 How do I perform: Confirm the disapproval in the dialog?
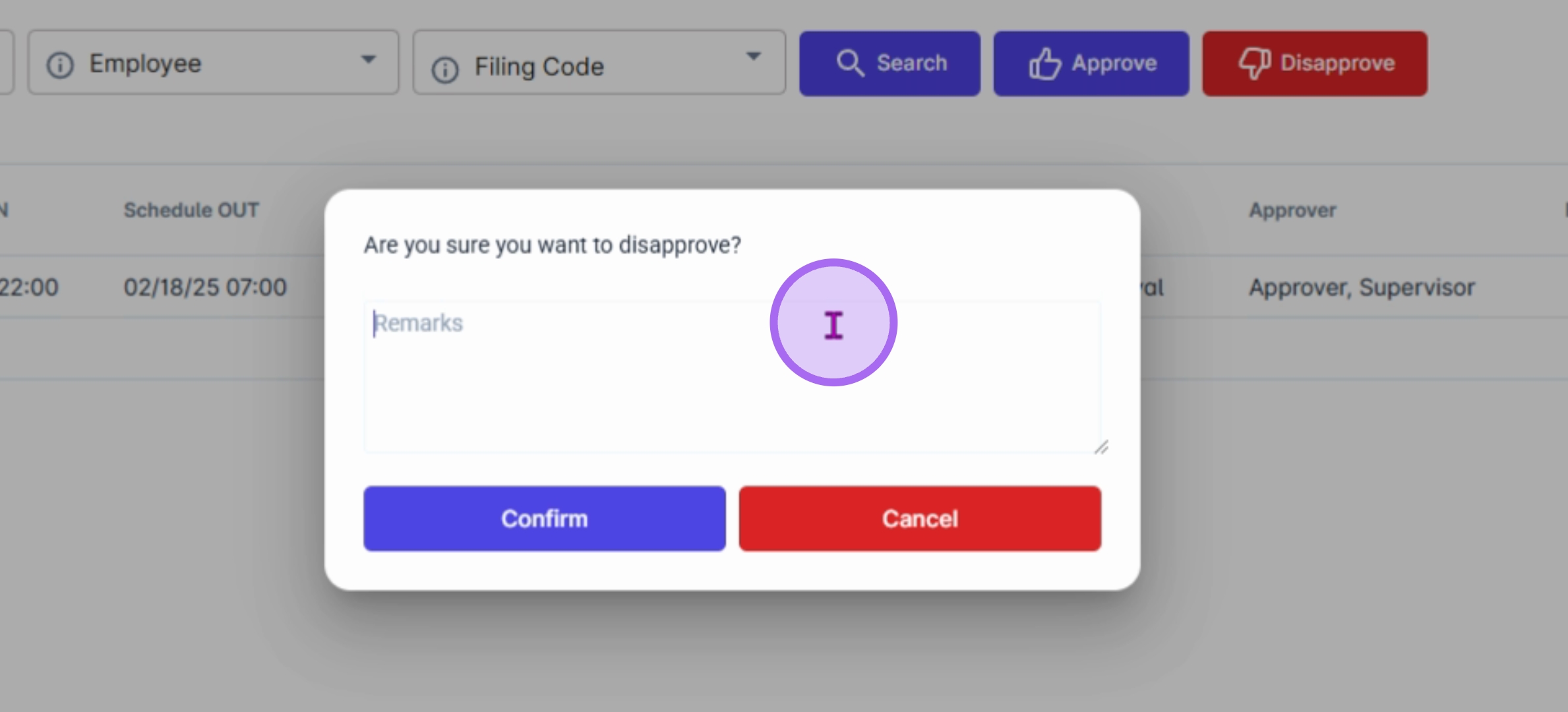tap(544, 519)
